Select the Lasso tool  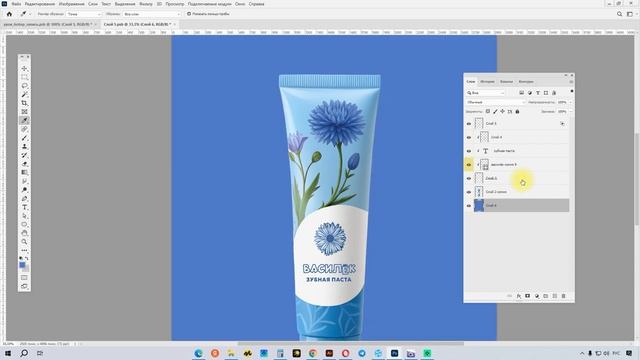click(24, 86)
